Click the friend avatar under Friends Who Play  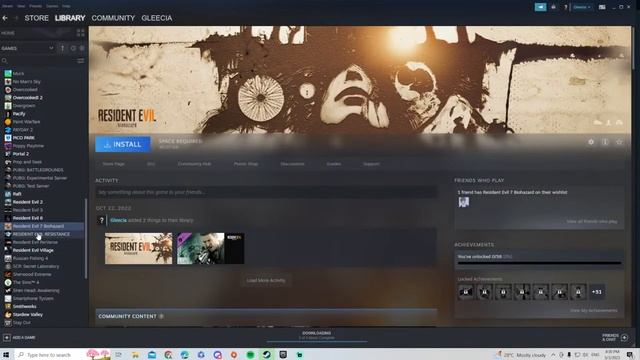click(x=463, y=202)
